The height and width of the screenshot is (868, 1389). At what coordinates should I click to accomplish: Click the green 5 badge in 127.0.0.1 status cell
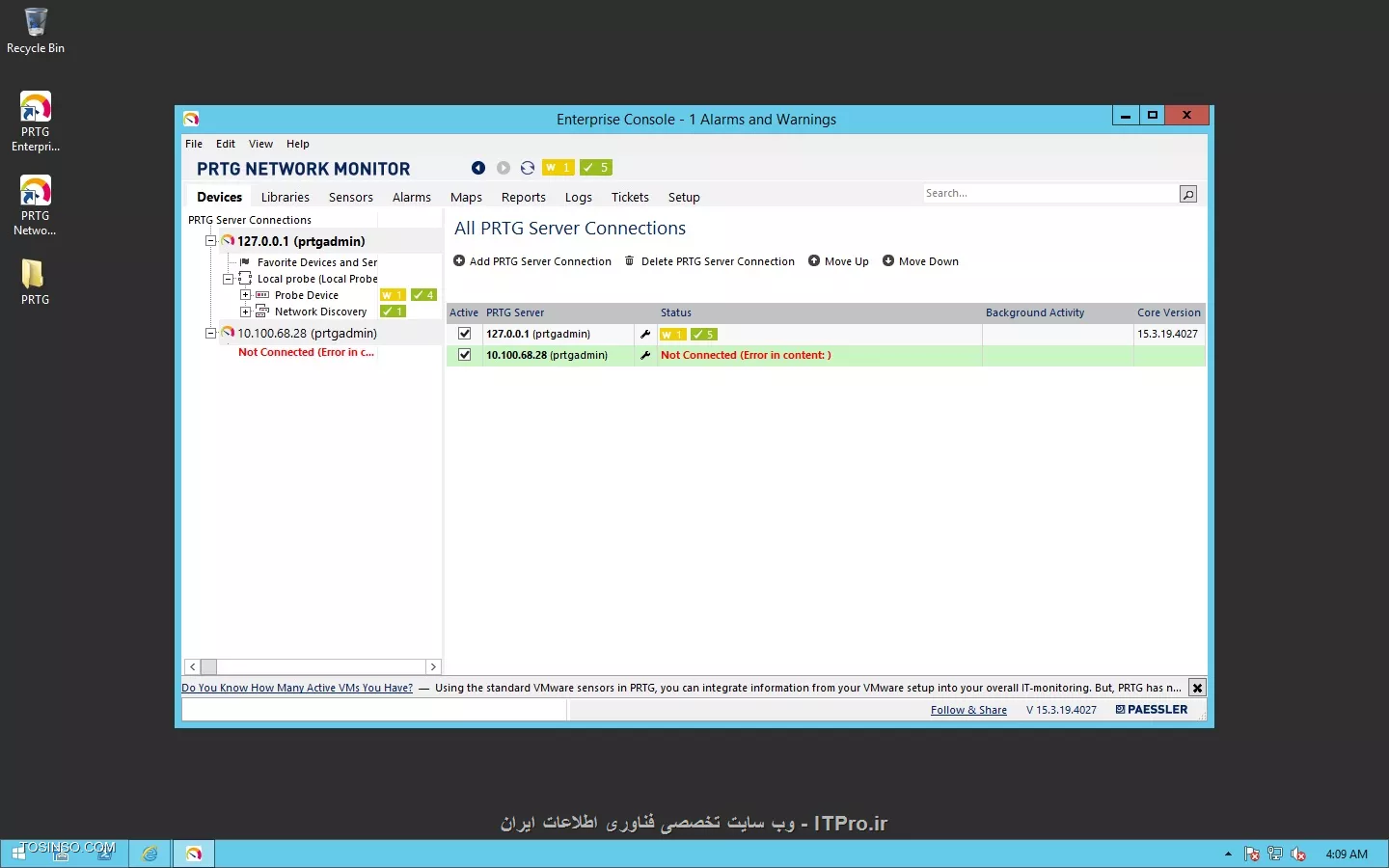(704, 335)
